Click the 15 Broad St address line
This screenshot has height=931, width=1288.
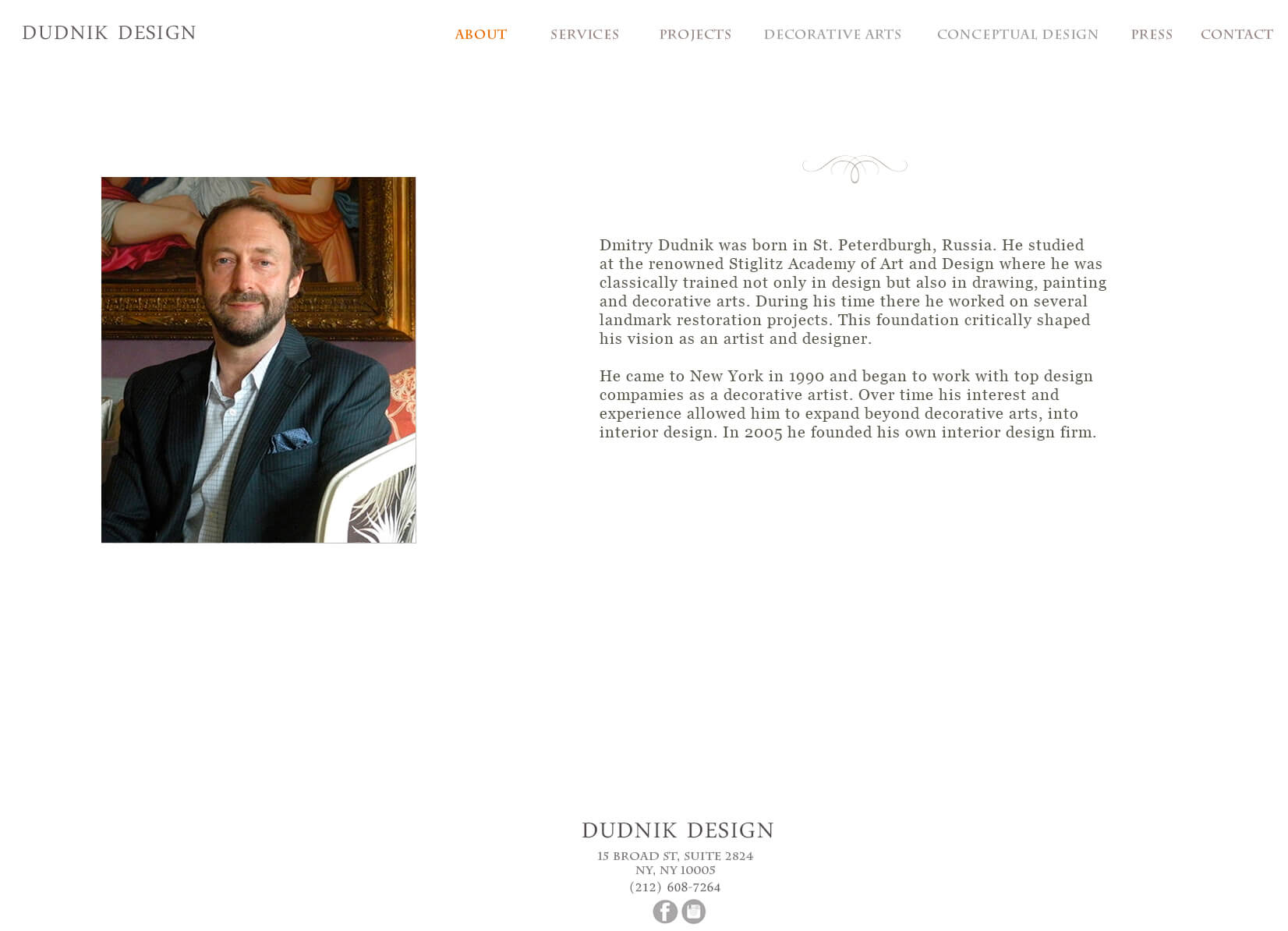[x=675, y=856]
